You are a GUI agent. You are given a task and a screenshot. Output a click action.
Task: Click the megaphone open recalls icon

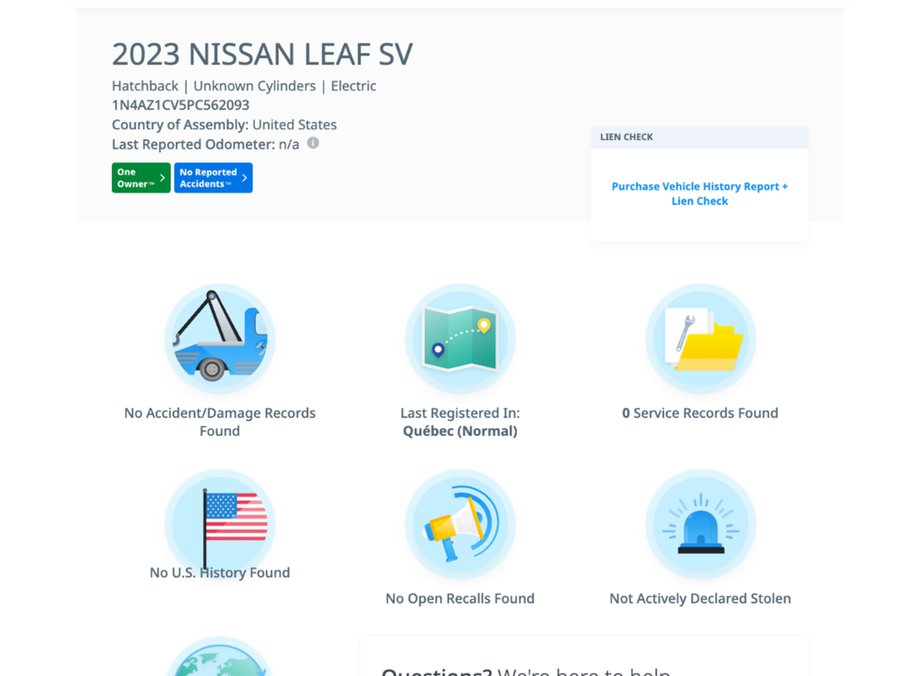459,523
